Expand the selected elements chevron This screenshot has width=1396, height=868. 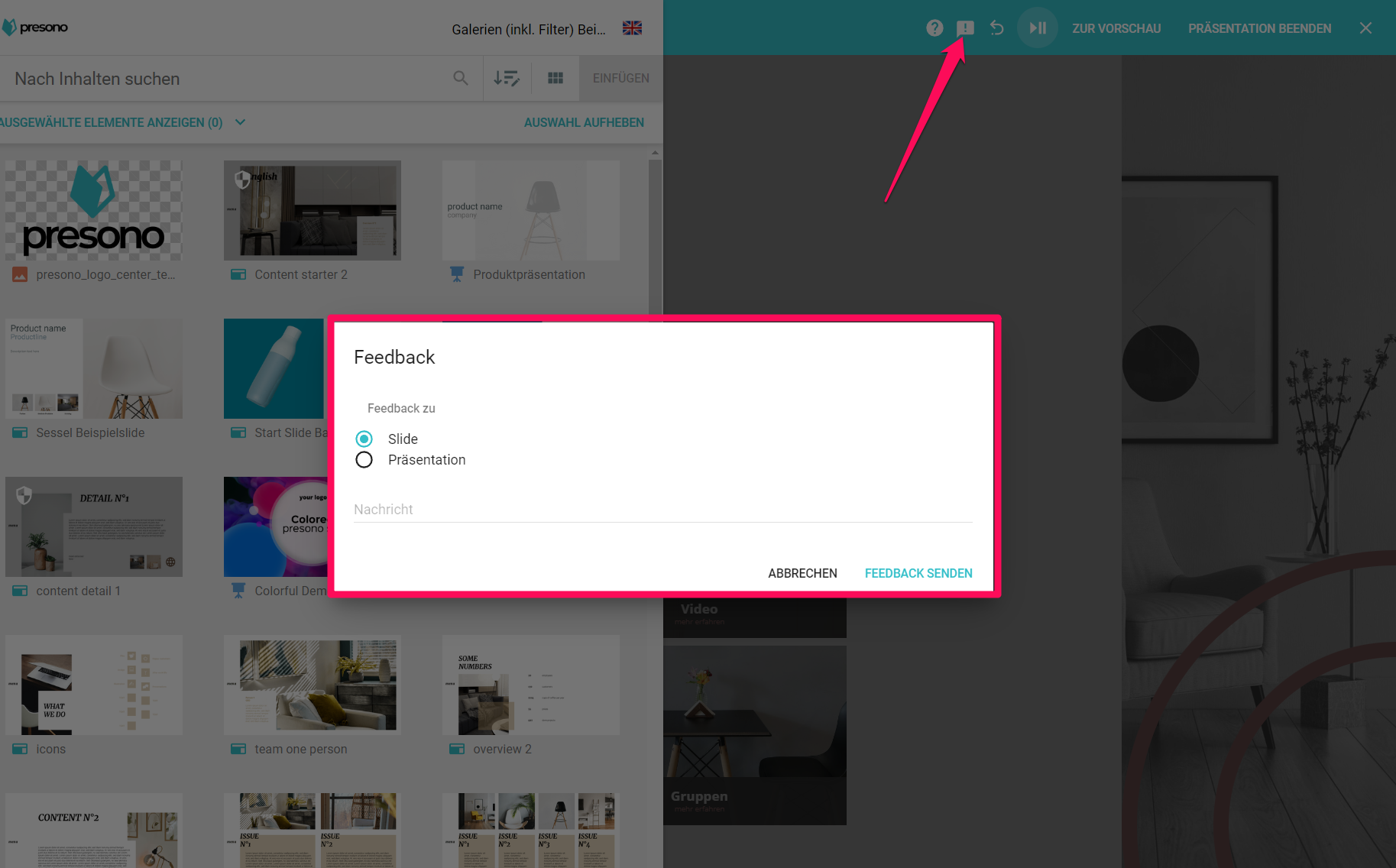pos(240,122)
